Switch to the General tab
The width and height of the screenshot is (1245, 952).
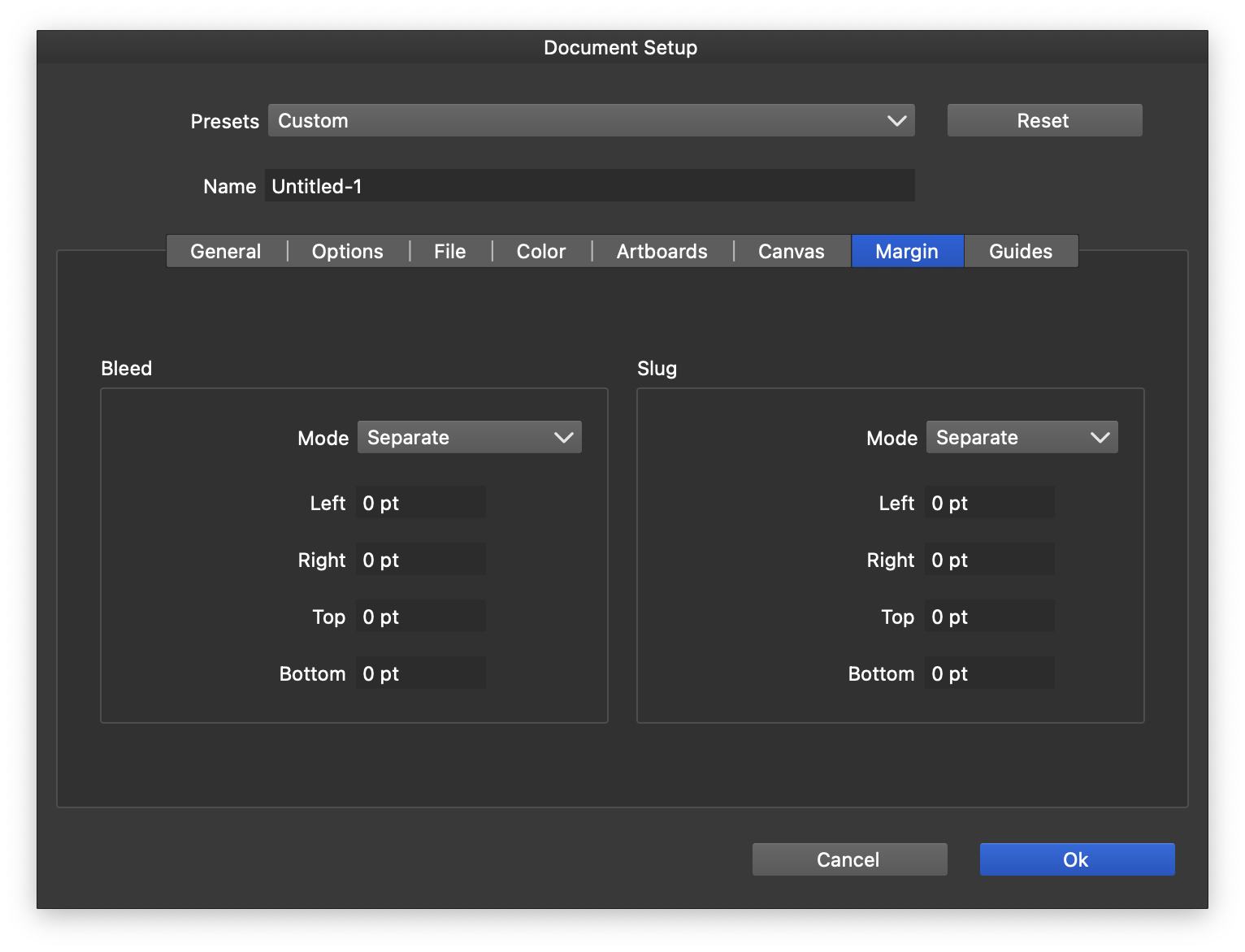[225, 252]
